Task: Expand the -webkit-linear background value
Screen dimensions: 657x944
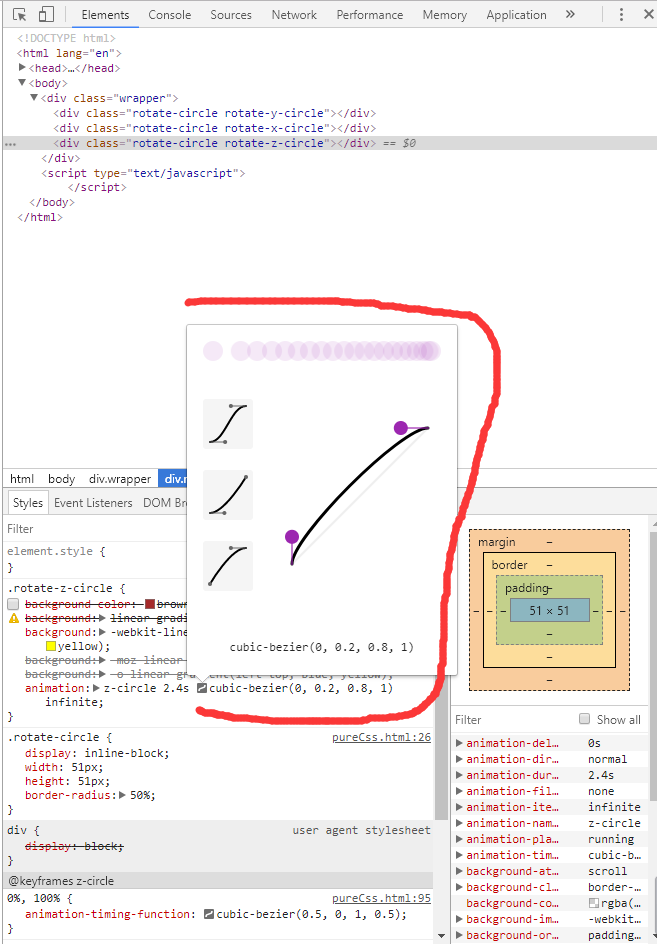Action: pos(102,632)
